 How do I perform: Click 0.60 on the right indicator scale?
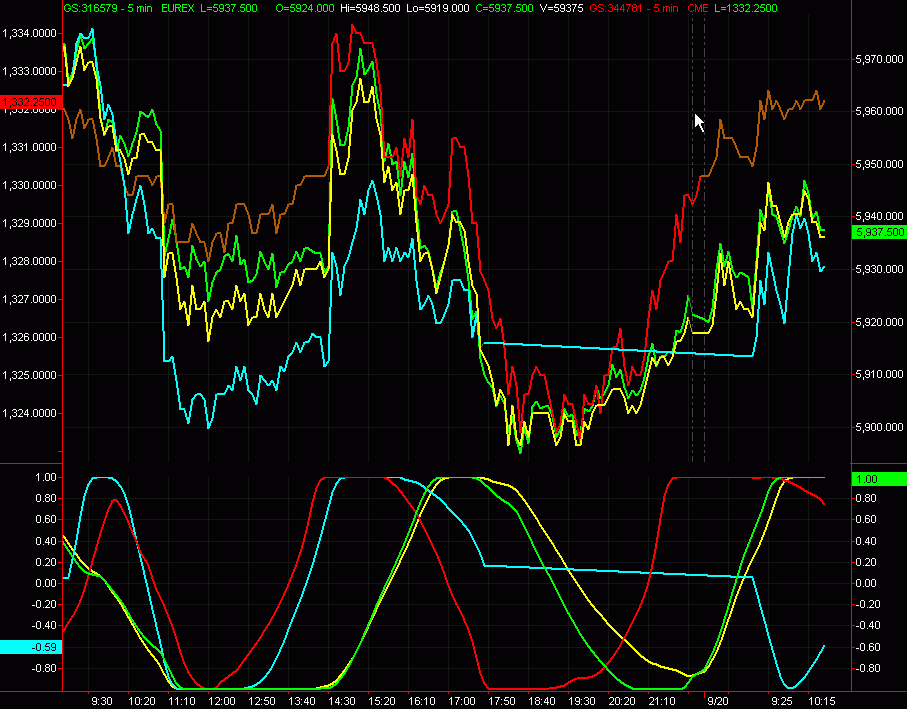866,519
